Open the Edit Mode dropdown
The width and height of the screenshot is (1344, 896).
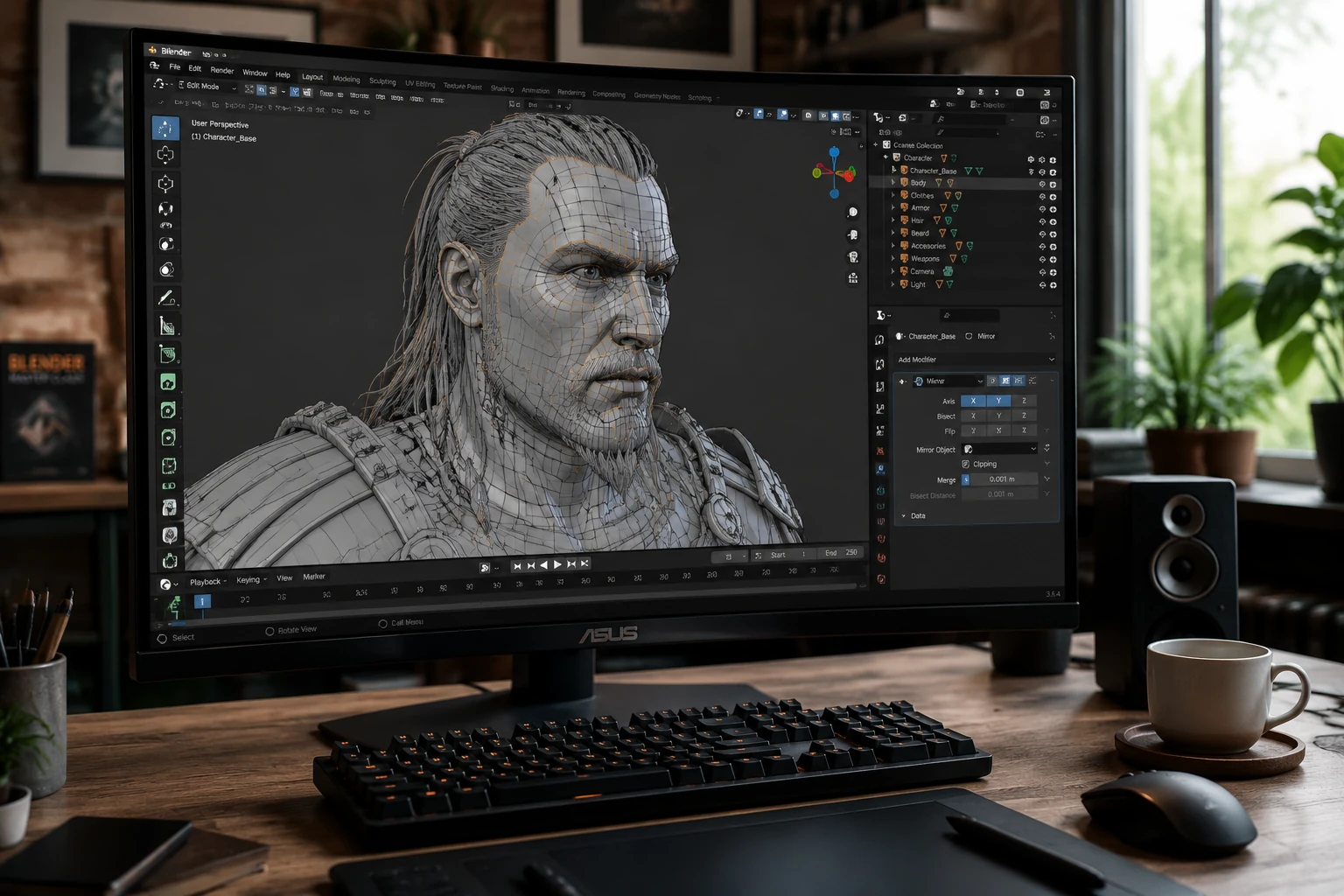(x=206, y=86)
